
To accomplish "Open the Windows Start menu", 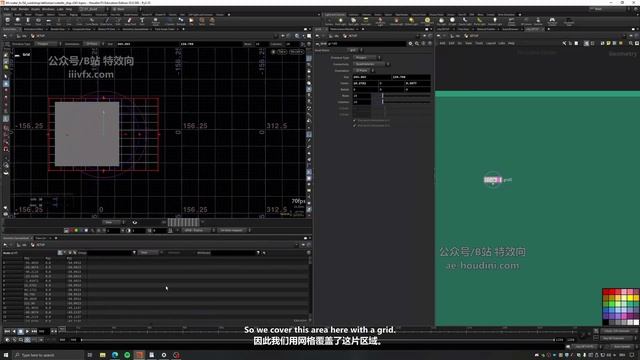I will [x=6, y=355].
